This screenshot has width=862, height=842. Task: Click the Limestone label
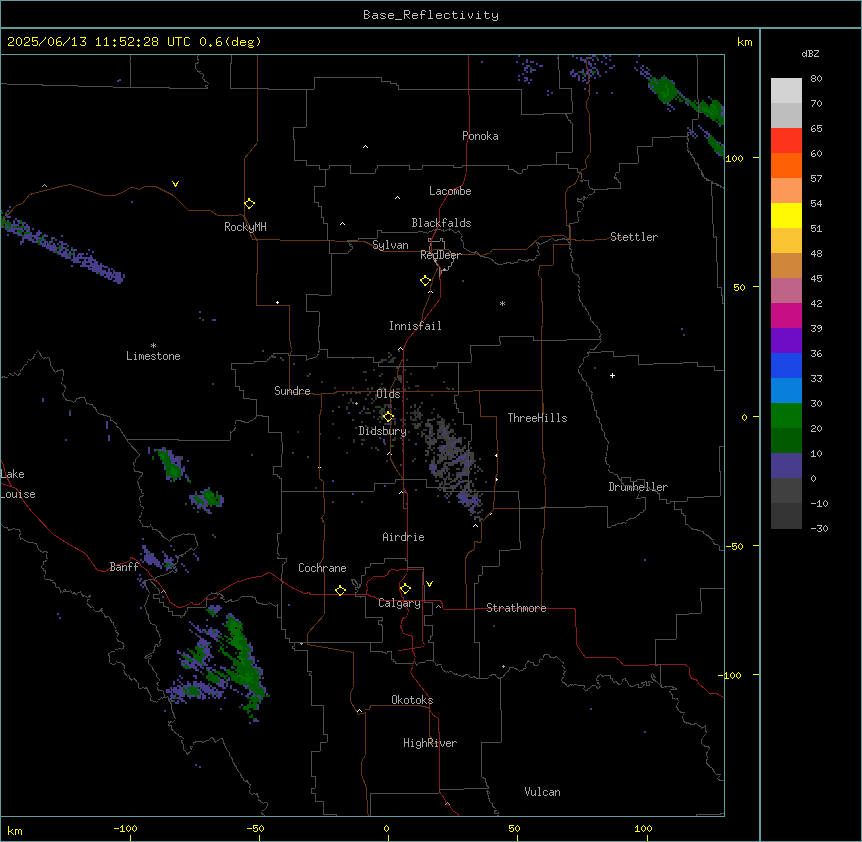pyautogui.click(x=153, y=356)
